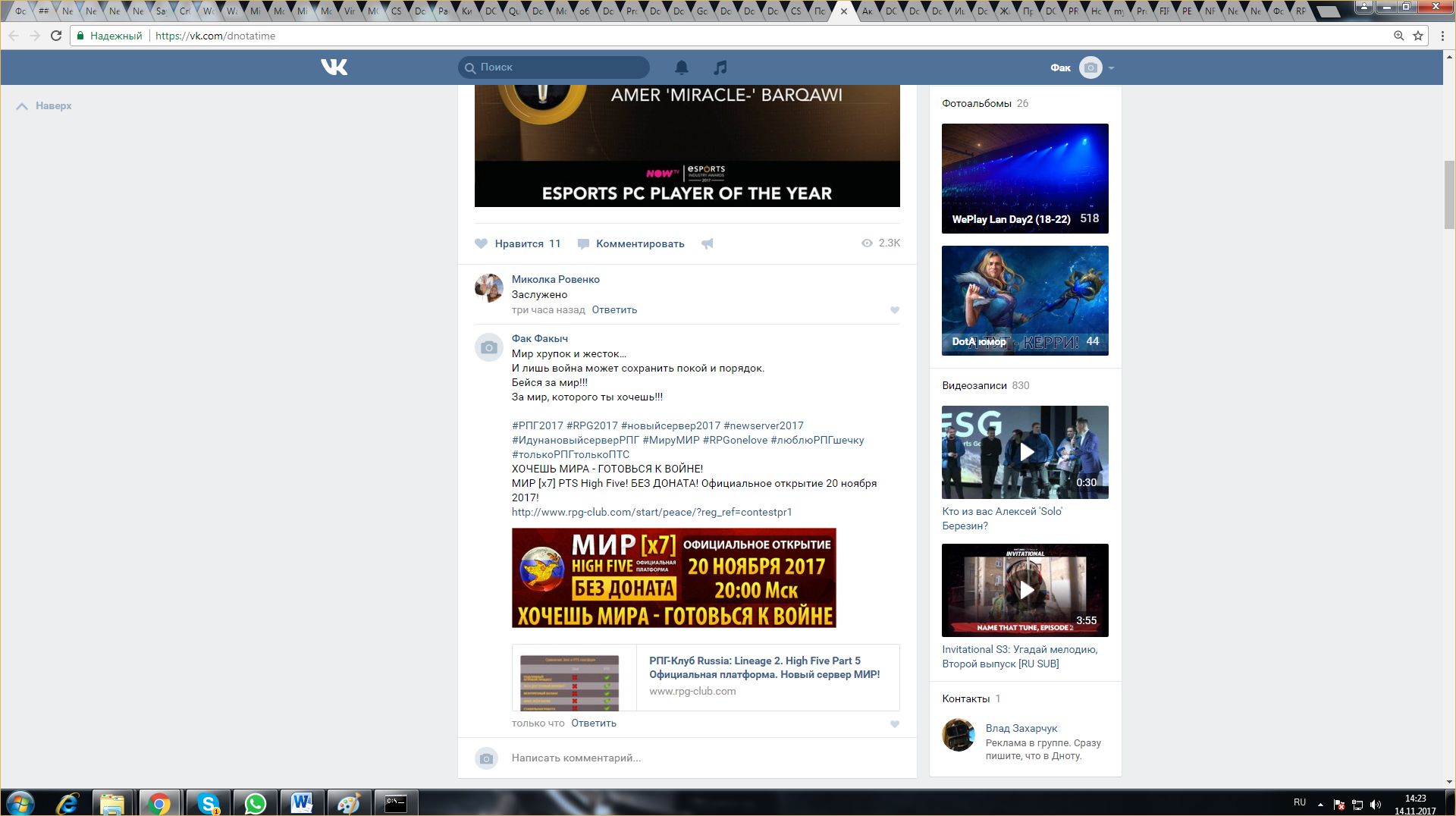Click Влад Захарчук's avatar in Контакты
The image size is (1456, 816).
pyautogui.click(x=959, y=735)
